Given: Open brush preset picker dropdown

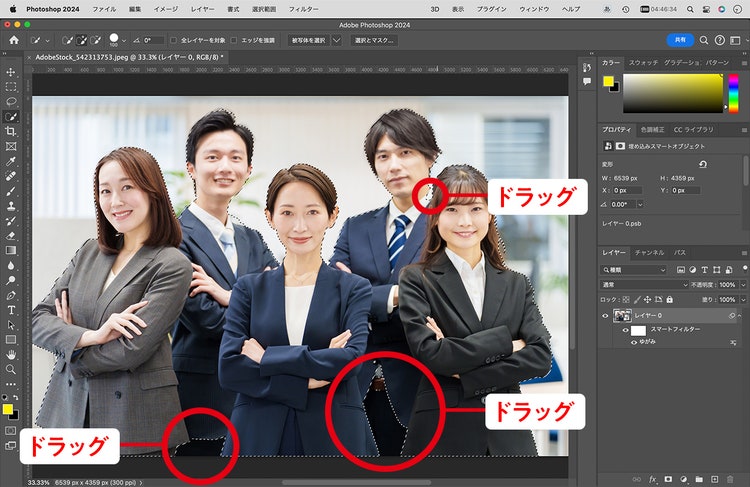Looking at the screenshot, I should pyautogui.click(x=123, y=40).
